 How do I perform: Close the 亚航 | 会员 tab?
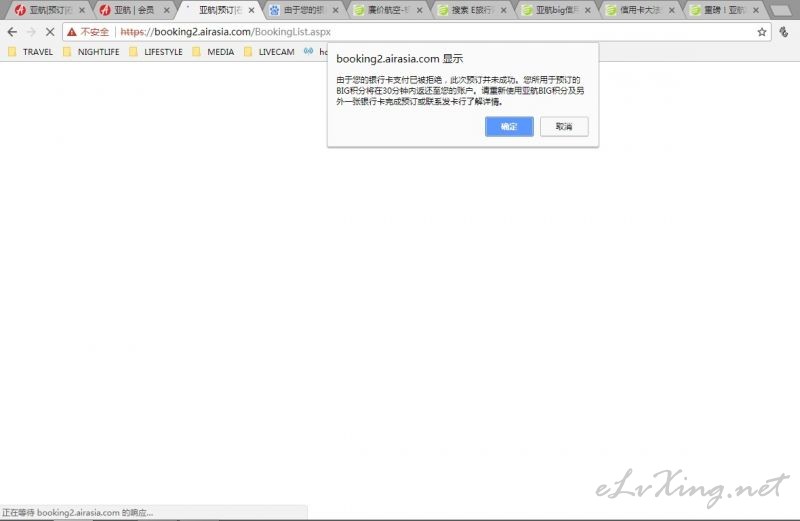click(x=166, y=10)
